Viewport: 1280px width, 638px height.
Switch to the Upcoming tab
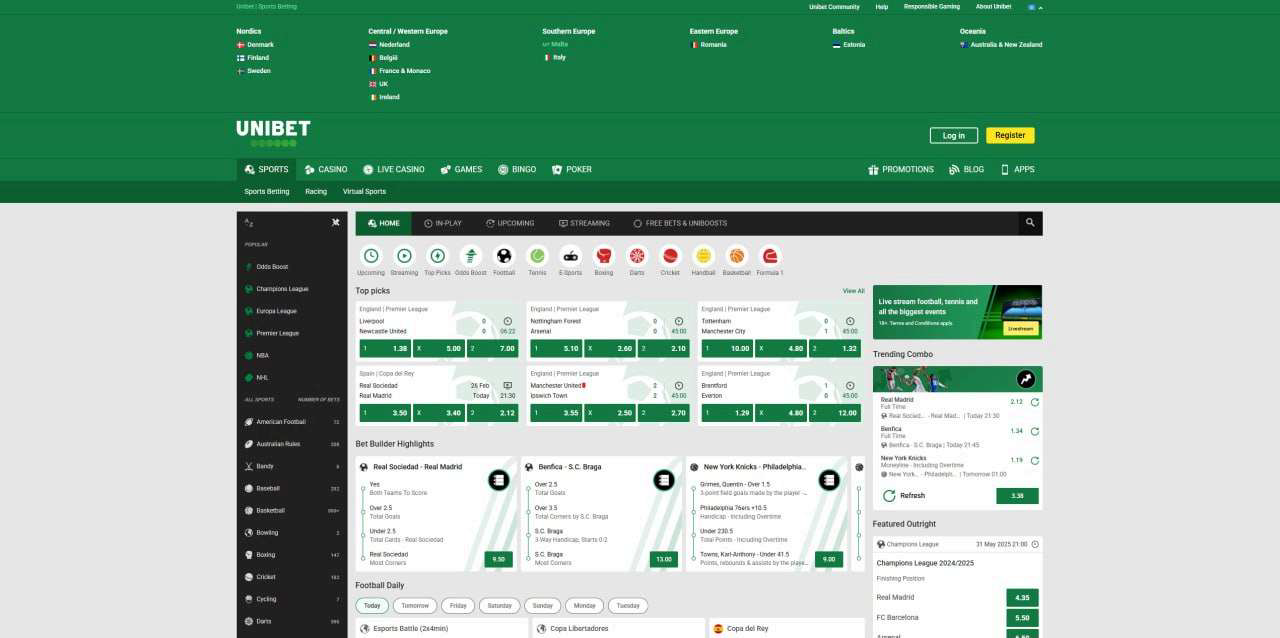click(510, 223)
